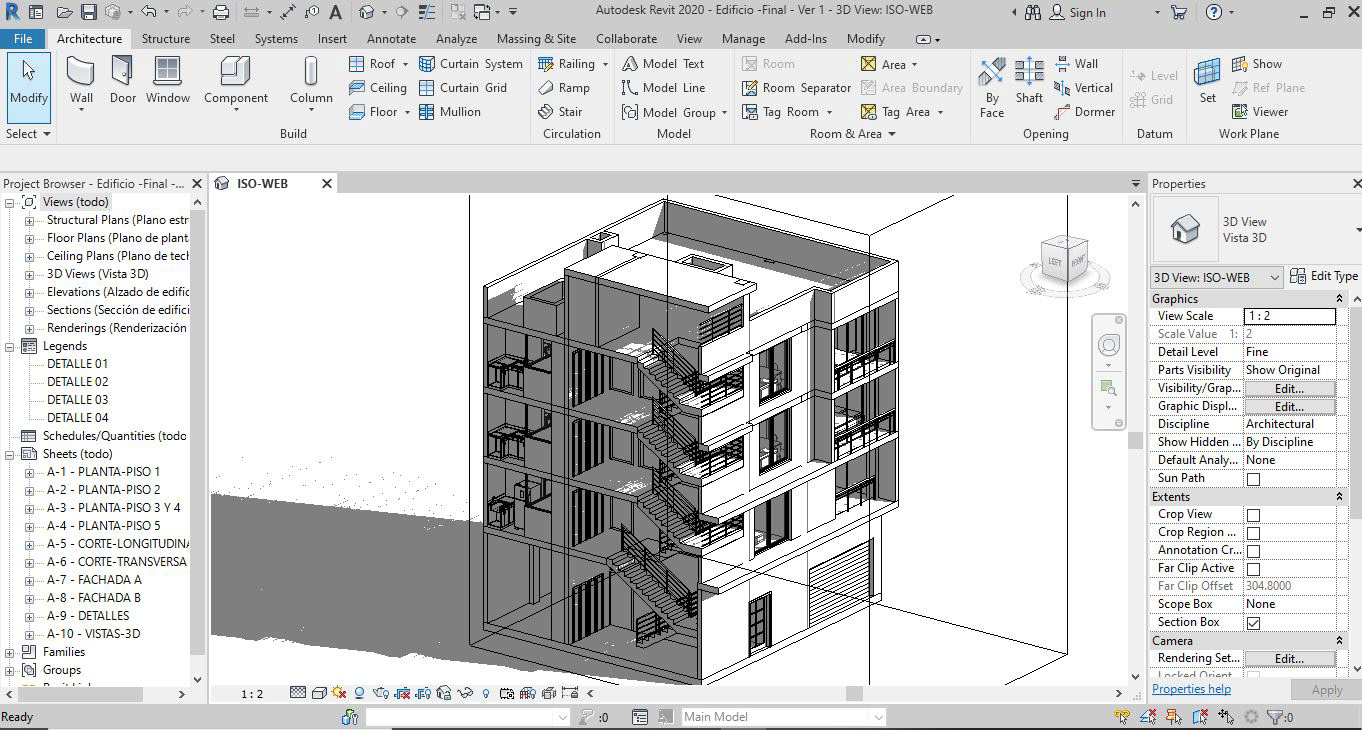Image resolution: width=1362 pixels, height=730 pixels.
Task: Expand the Floor Plans tree node
Action: pyautogui.click(x=29, y=238)
